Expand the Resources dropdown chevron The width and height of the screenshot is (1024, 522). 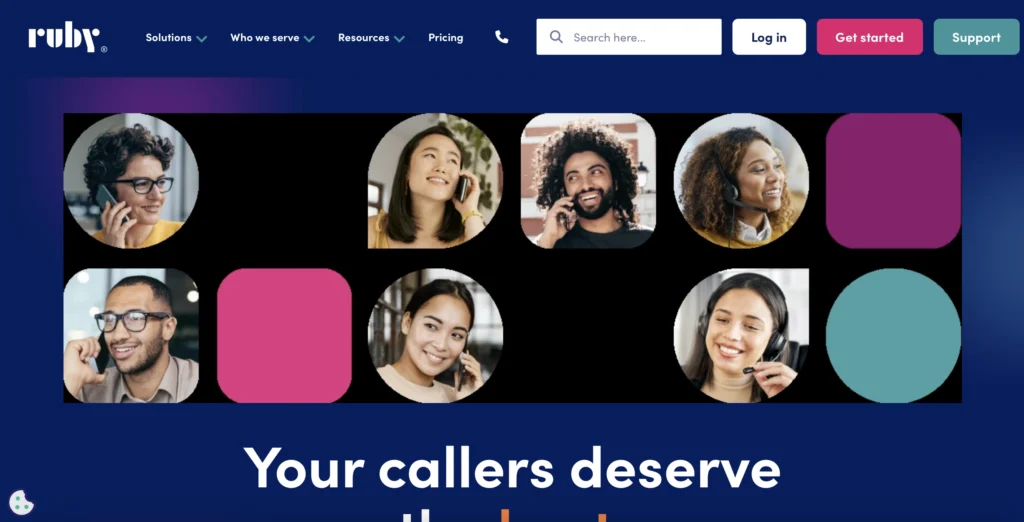coord(399,39)
